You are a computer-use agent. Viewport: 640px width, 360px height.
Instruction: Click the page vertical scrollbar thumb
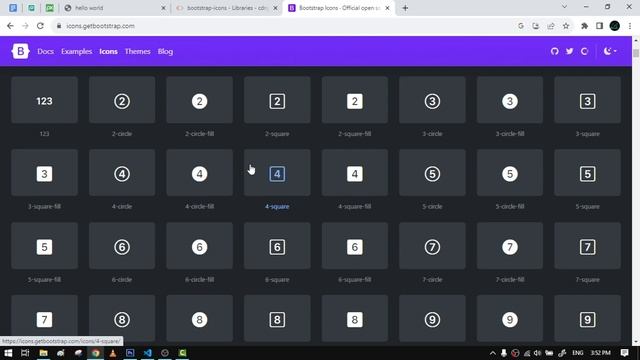[x=636, y=53]
